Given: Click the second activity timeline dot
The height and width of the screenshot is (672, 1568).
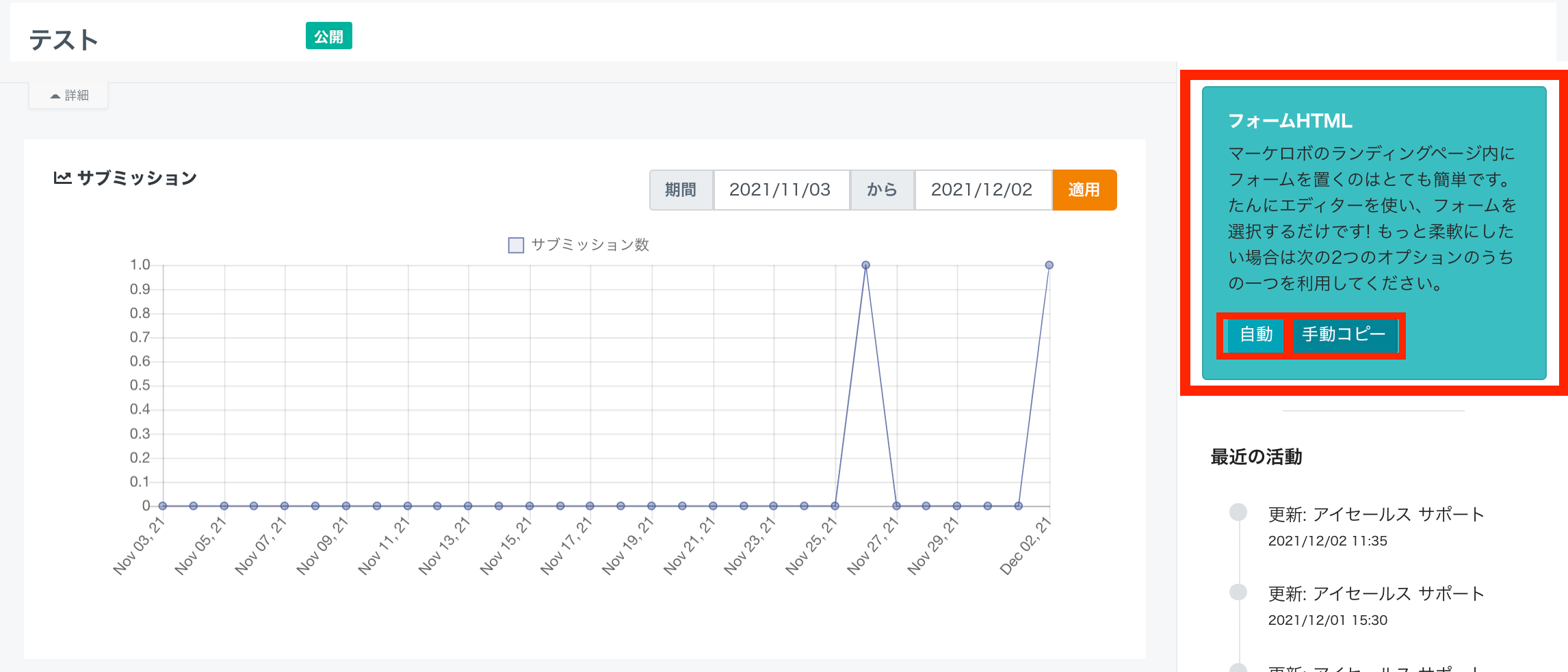Looking at the screenshot, I should (1238, 591).
